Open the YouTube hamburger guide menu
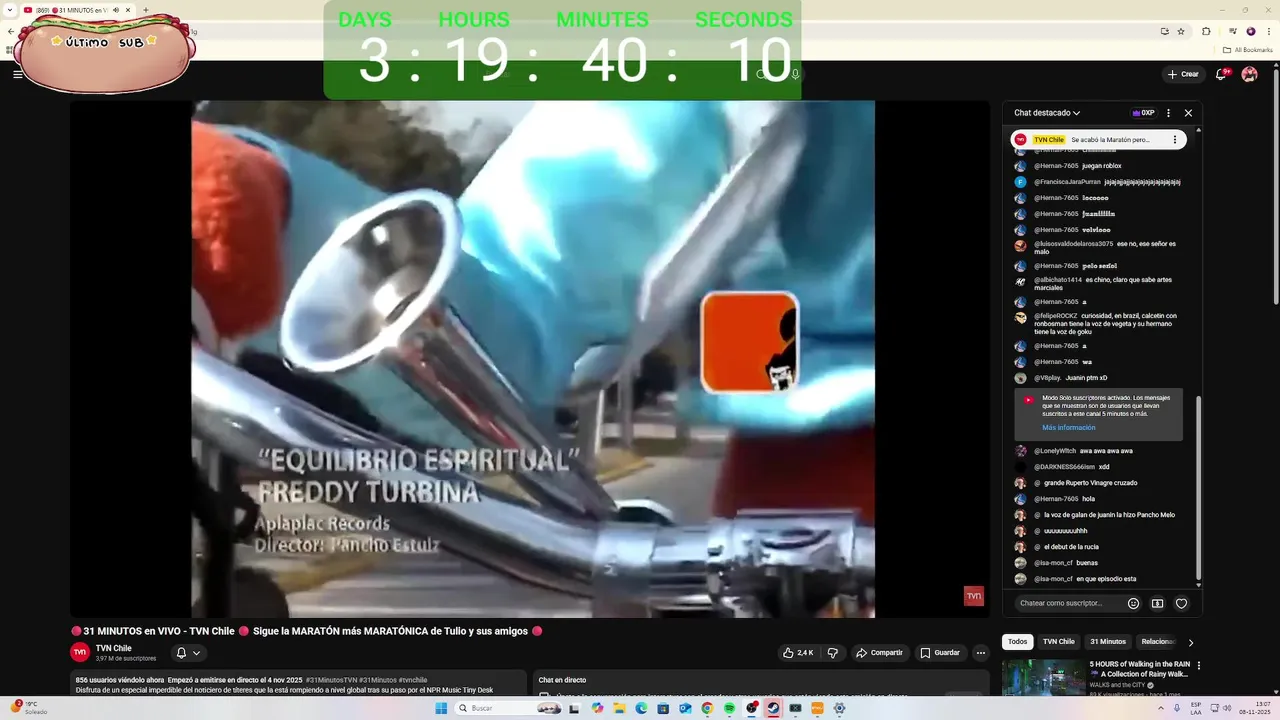The width and height of the screenshot is (1280, 720). pyautogui.click(x=17, y=74)
